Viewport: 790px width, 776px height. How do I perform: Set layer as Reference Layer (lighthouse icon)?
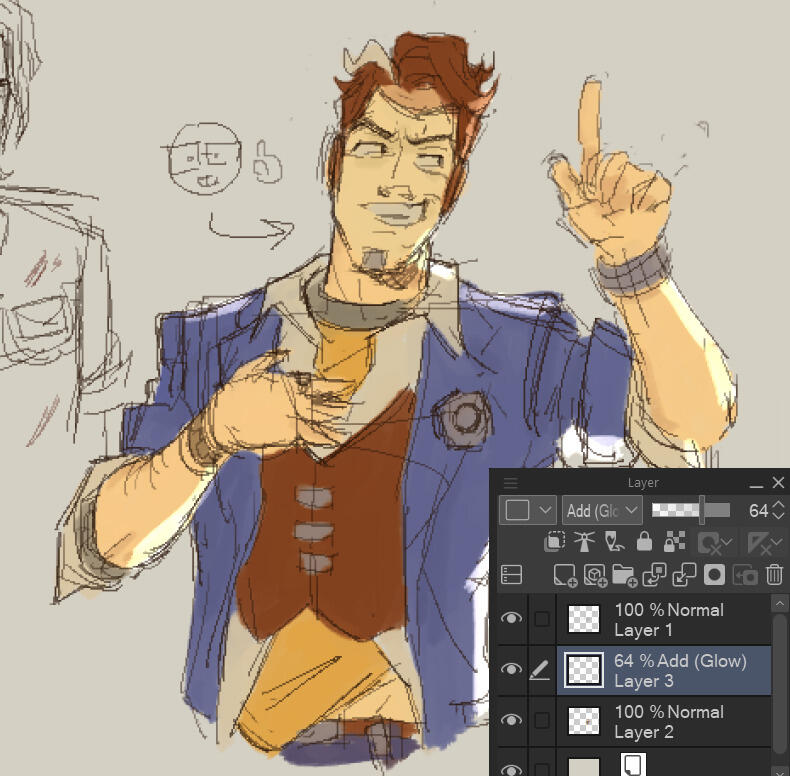point(585,542)
